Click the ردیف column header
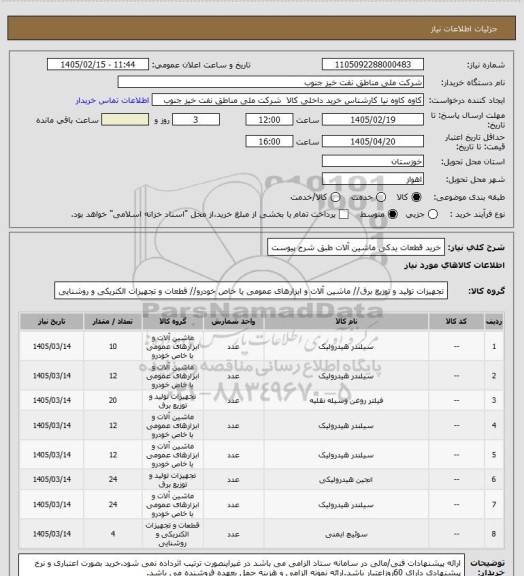This screenshot has width=524, height=576. click(494, 321)
